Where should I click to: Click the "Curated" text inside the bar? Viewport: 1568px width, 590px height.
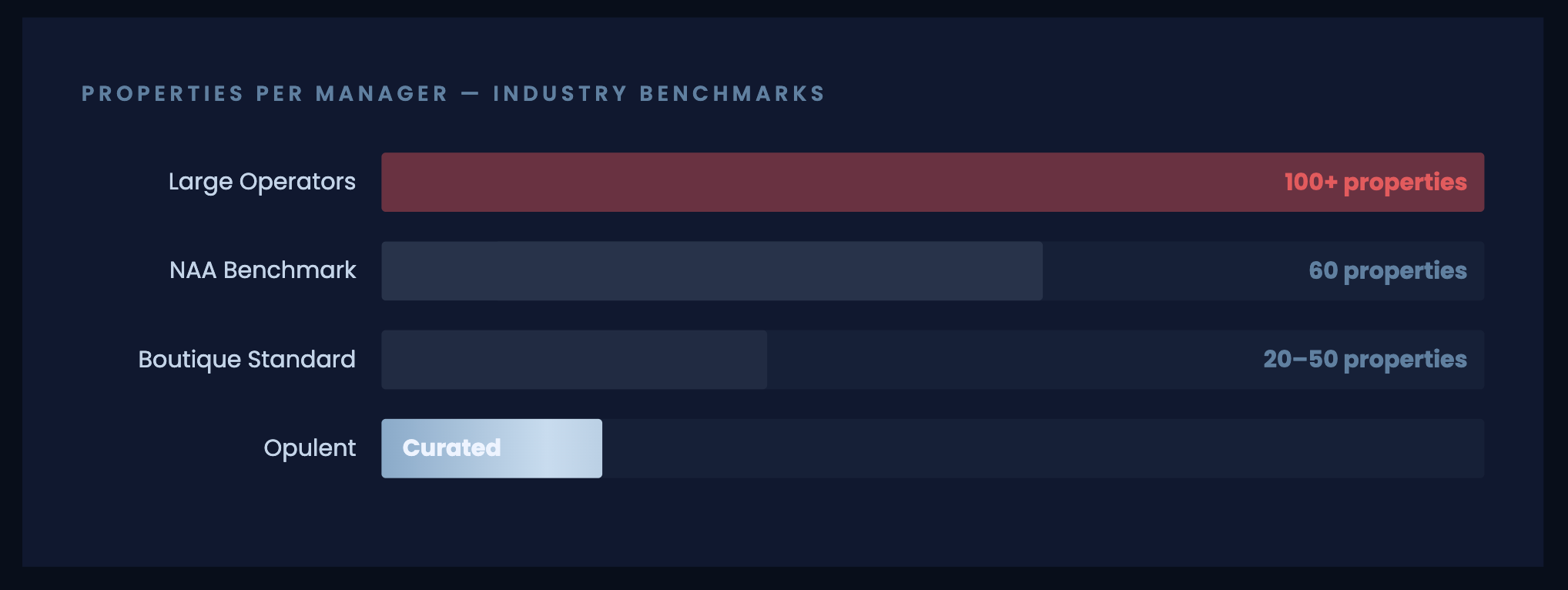(x=451, y=448)
